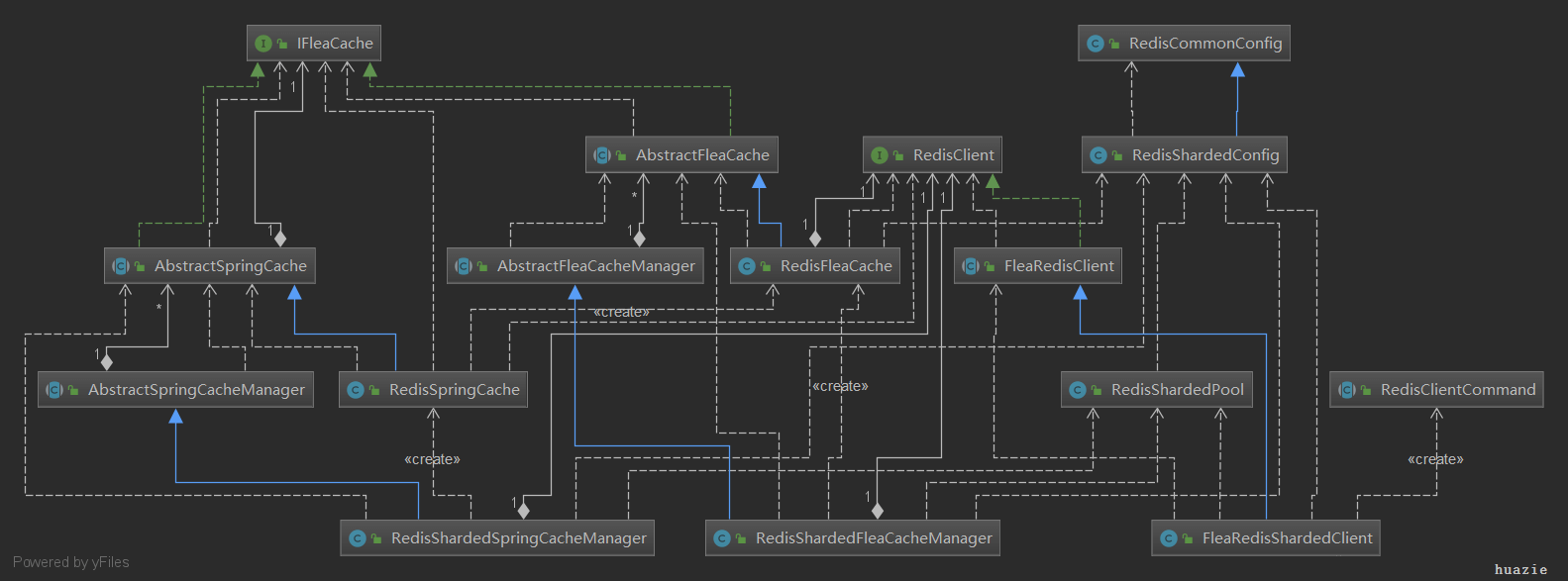Click the abstract class icon on RedisClientCommand
1568x581 pixels.
pos(1346,390)
